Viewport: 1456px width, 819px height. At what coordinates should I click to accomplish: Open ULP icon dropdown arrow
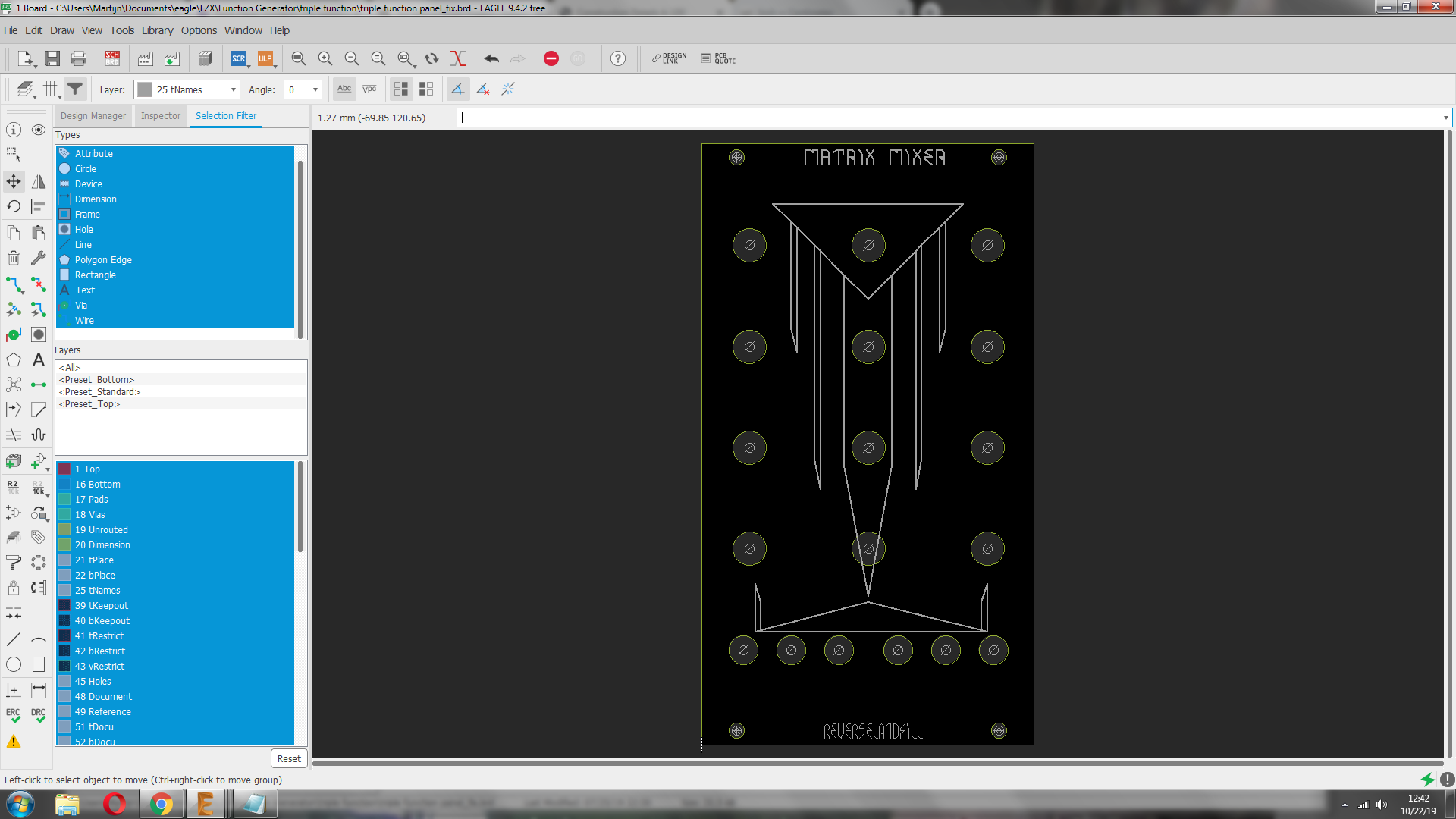[x=275, y=66]
